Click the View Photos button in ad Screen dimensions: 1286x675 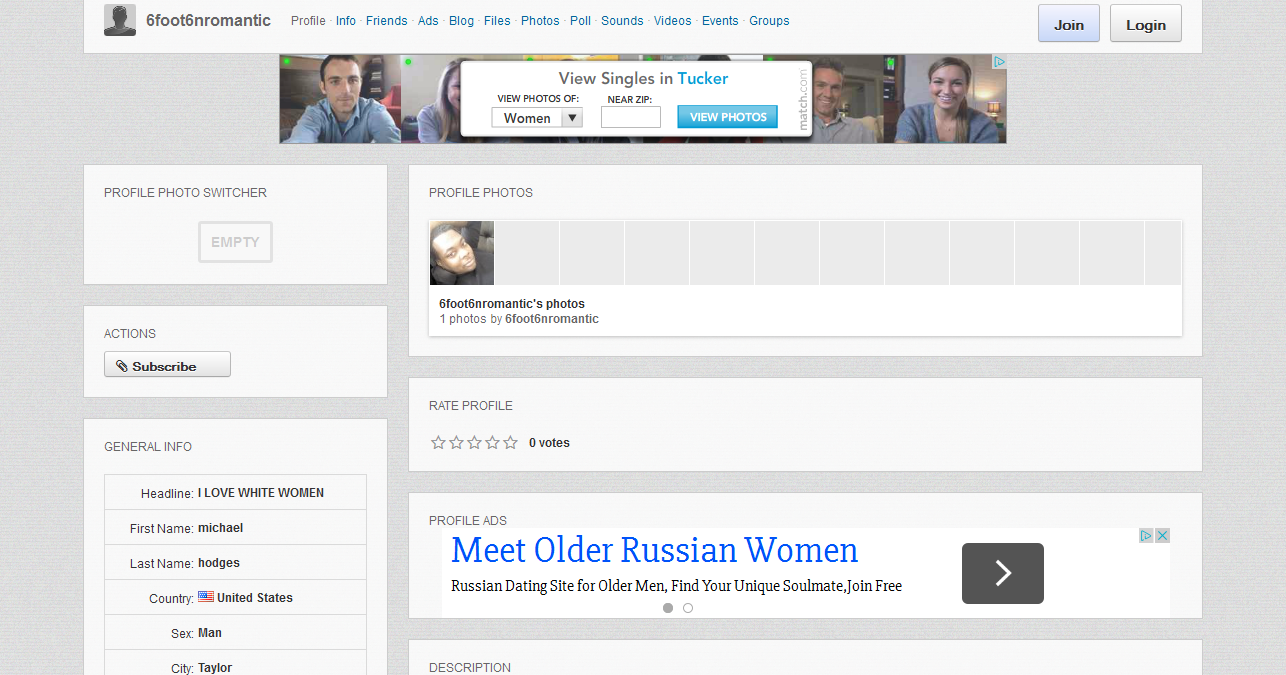point(727,117)
